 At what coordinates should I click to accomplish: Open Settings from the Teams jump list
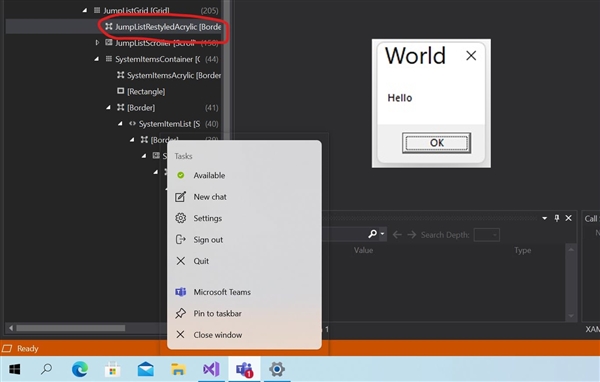coord(244,218)
